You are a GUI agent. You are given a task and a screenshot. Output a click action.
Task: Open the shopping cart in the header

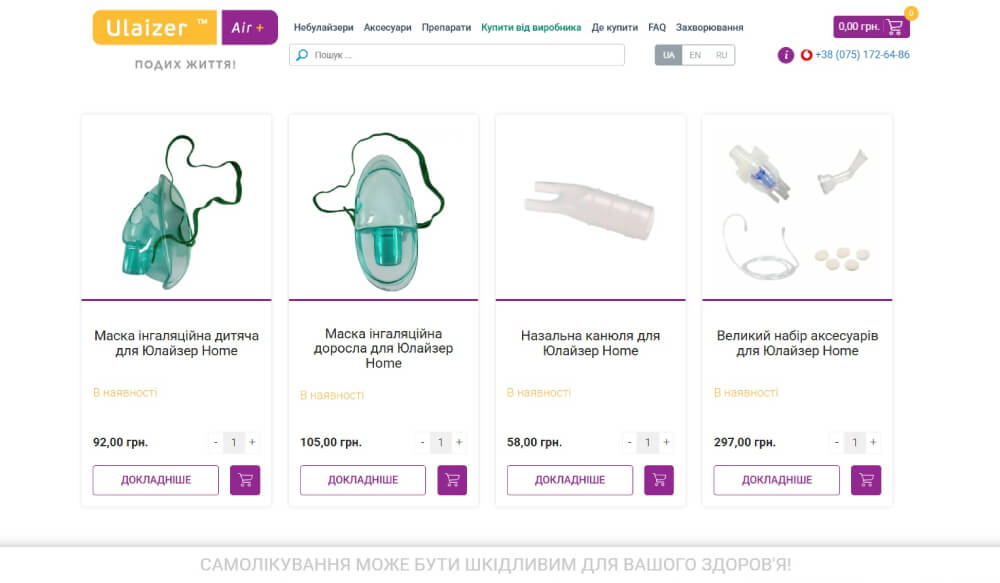pos(872,27)
